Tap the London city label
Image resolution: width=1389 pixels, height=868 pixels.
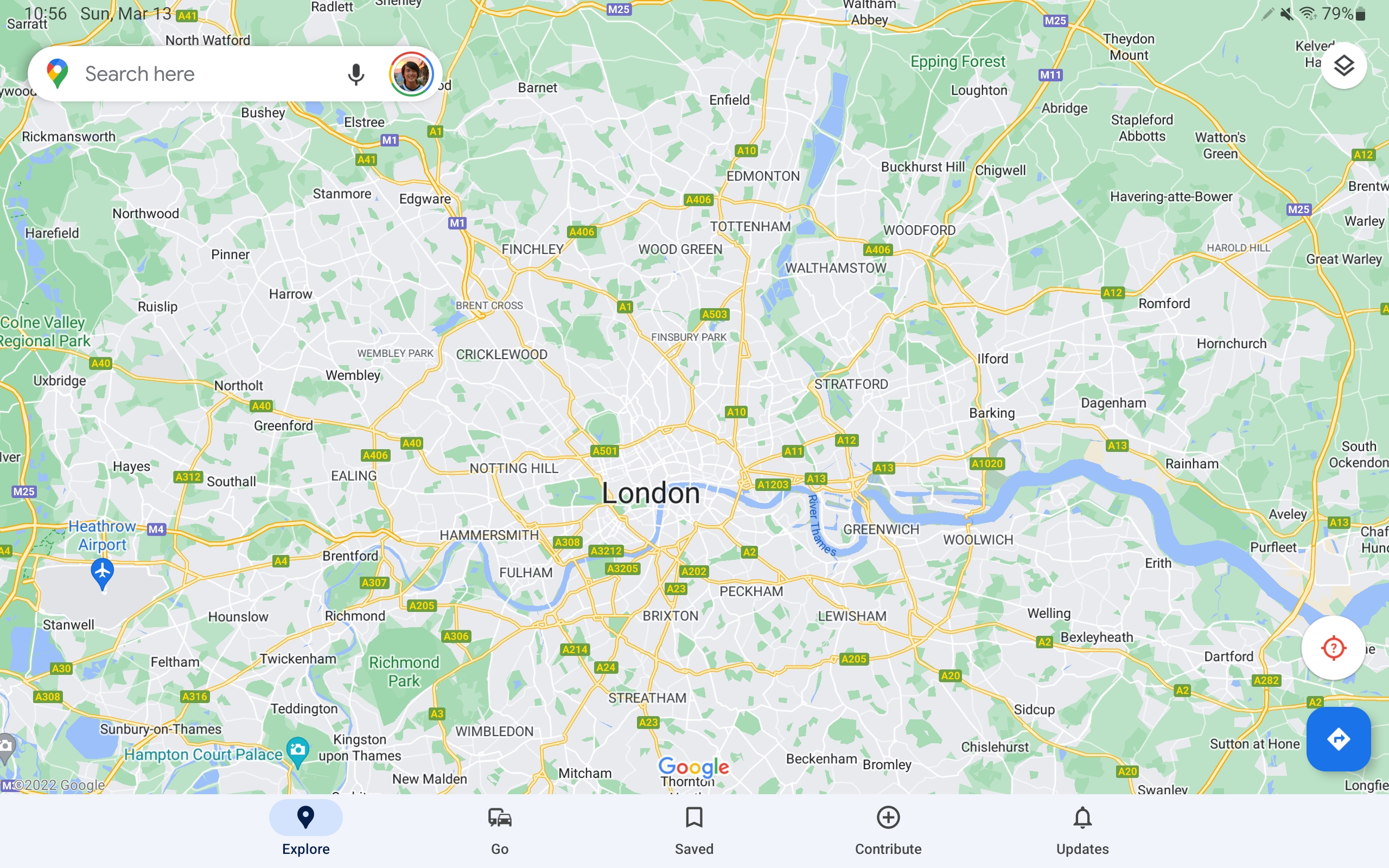tap(651, 493)
